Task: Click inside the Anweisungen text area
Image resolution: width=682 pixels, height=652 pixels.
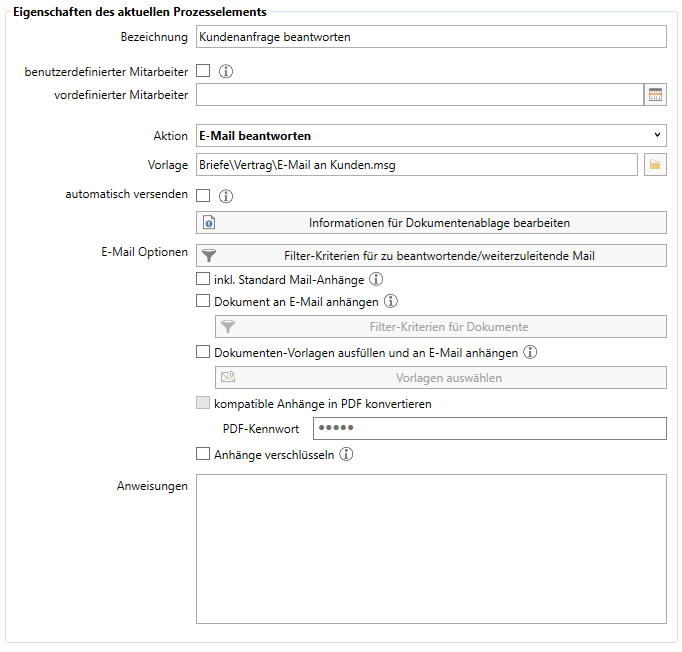Action: coord(431,549)
